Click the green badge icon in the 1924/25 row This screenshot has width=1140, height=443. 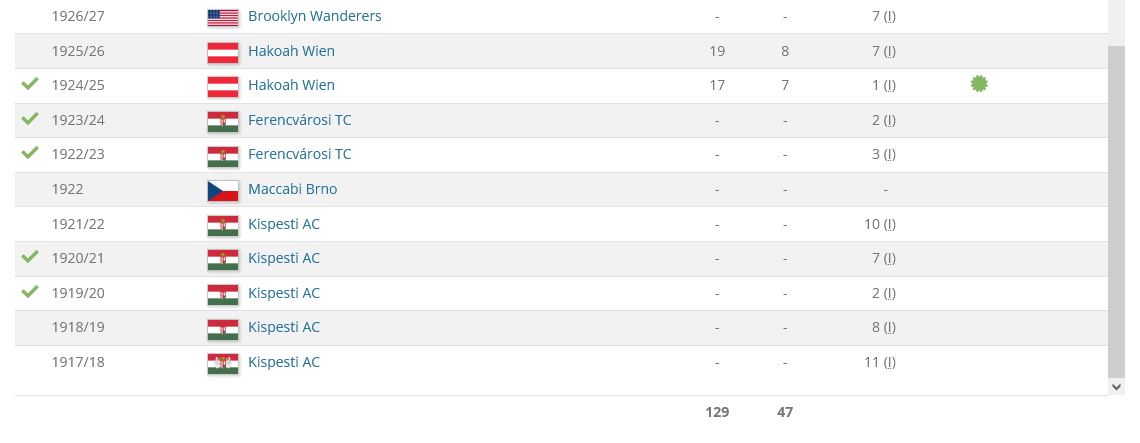click(x=979, y=84)
